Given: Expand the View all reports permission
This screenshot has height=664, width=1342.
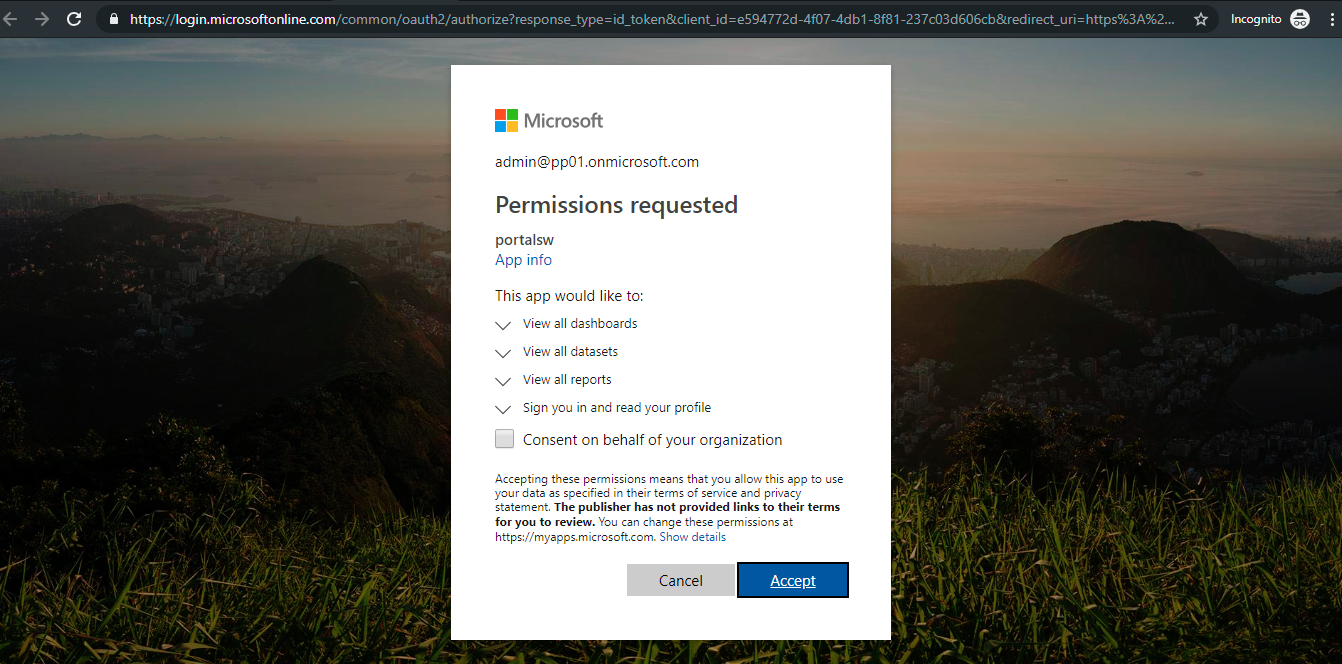Looking at the screenshot, I should point(503,381).
